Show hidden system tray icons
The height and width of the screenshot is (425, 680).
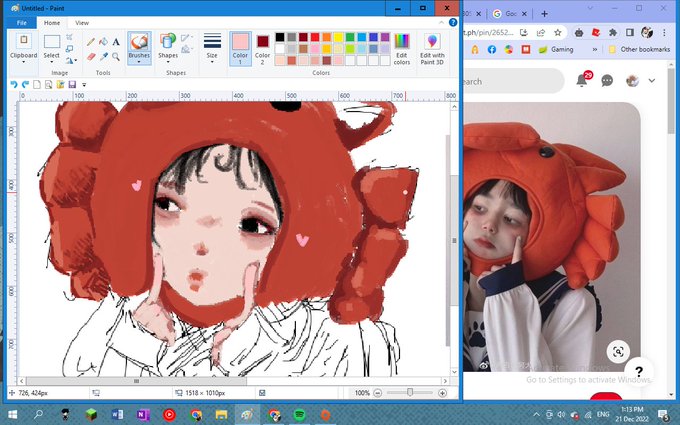click(x=536, y=414)
